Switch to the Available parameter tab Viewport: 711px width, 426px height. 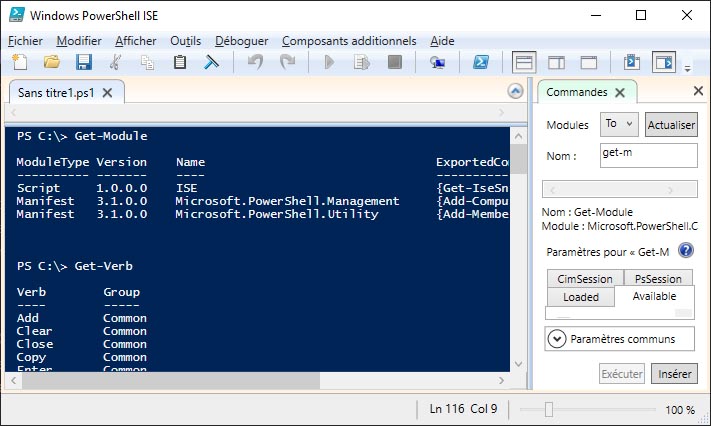[654, 296]
